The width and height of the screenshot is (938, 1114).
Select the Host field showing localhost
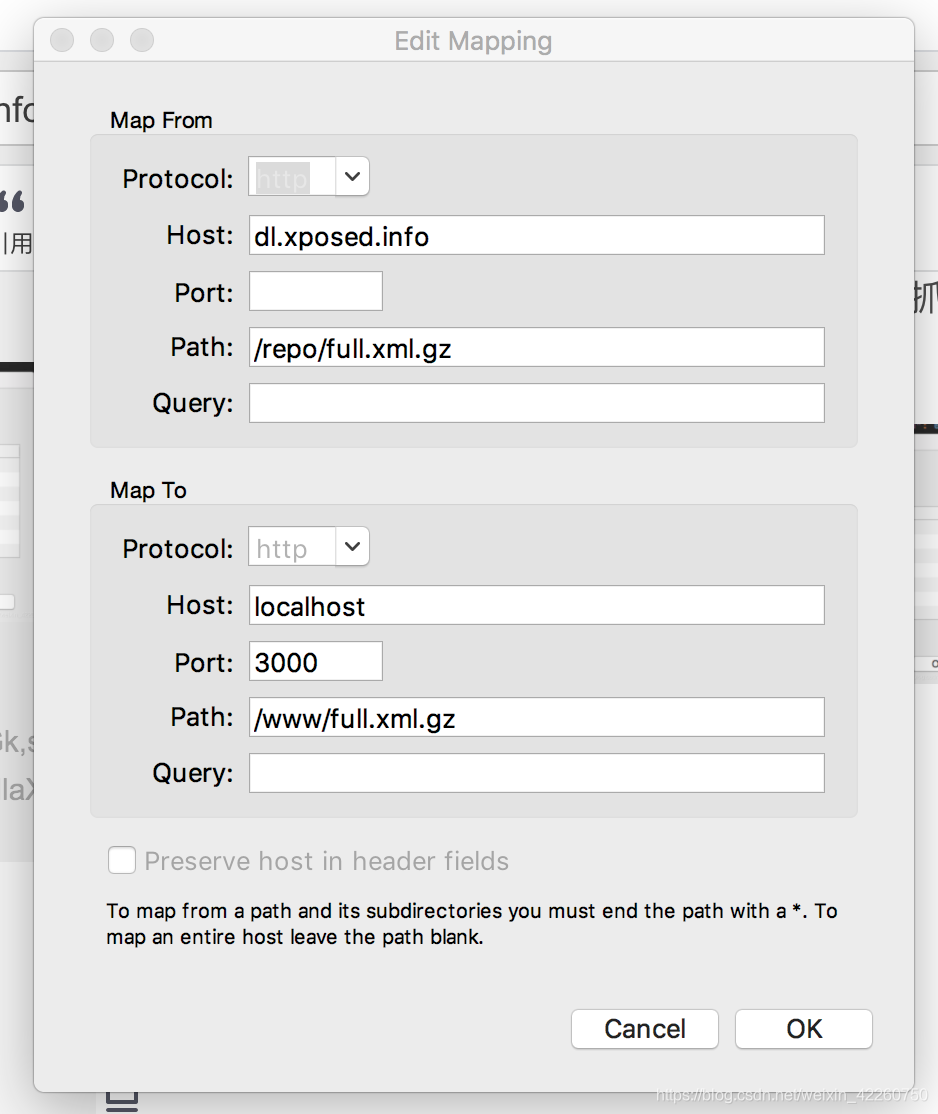536,605
